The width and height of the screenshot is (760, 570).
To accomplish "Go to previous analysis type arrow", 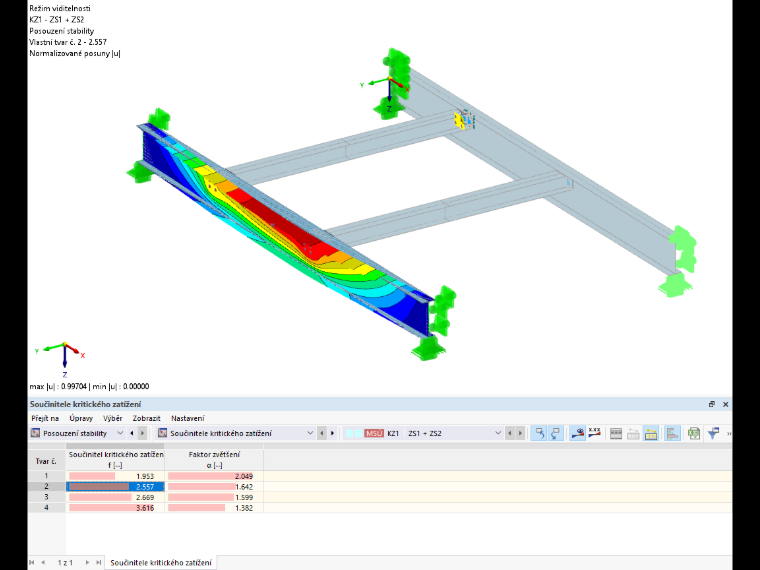I will click(x=132, y=433).
